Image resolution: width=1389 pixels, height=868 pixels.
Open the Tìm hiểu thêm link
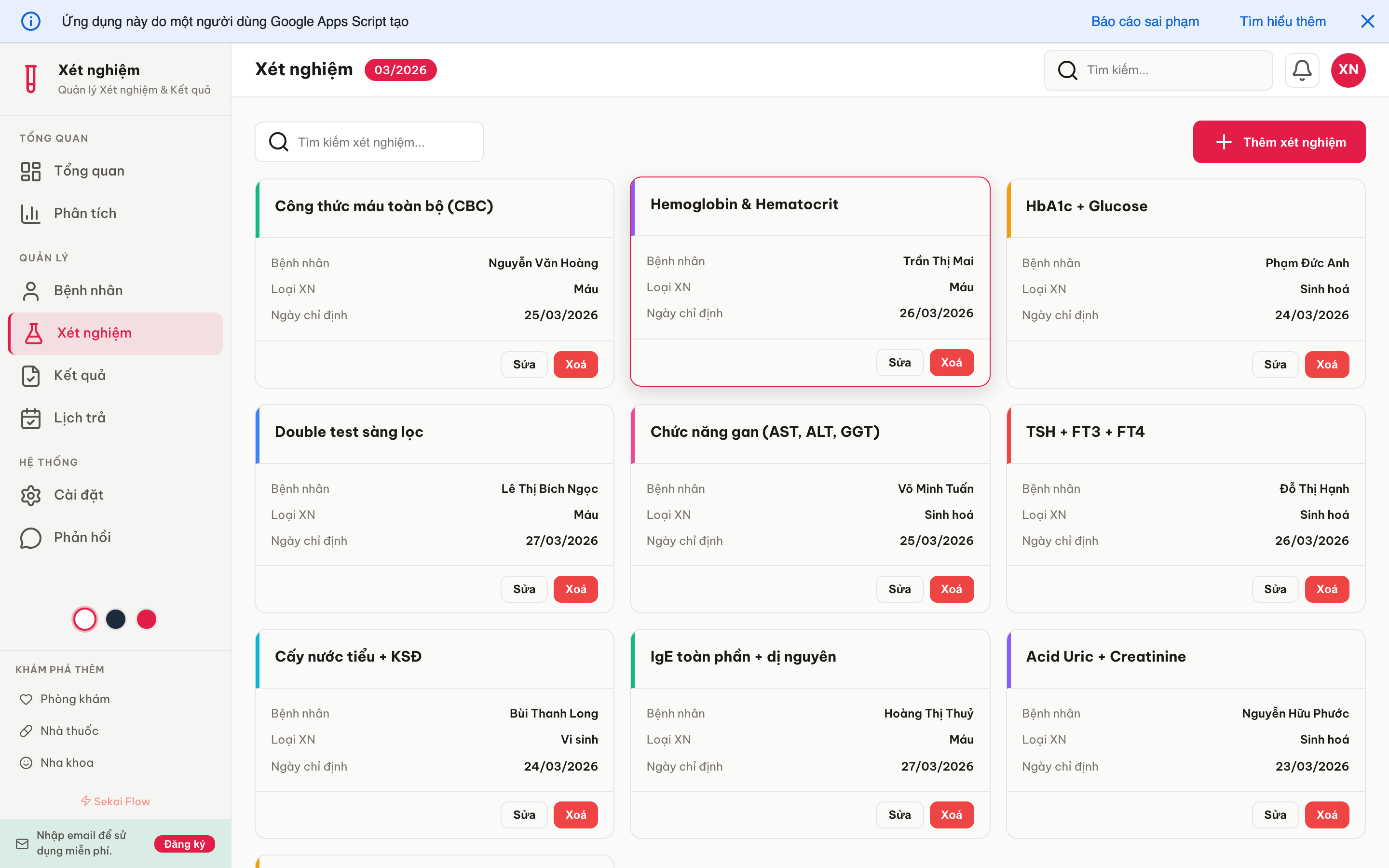coord(1282,21)
